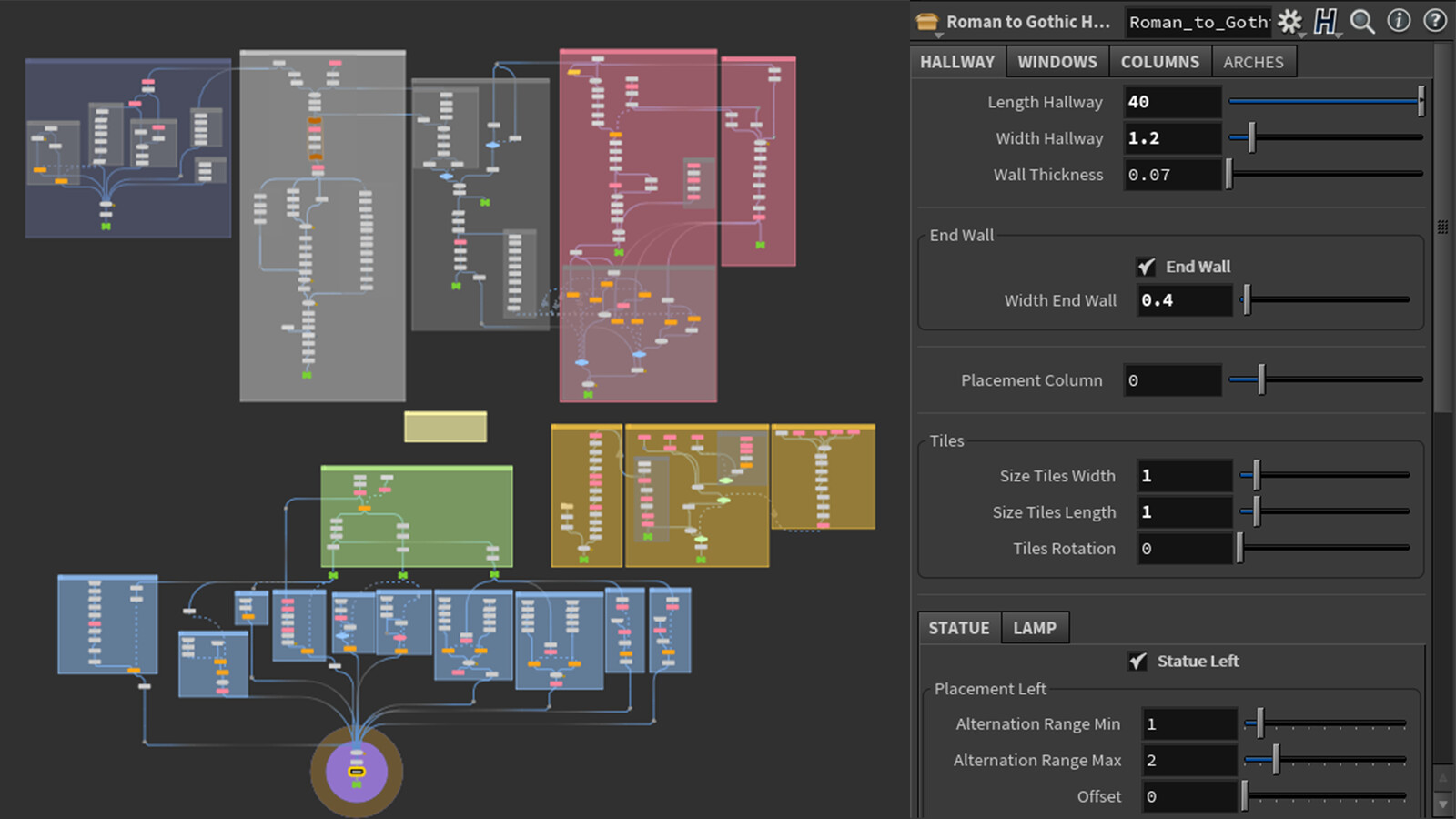Adjust the Width Hallway slider

click(1325, 137)
